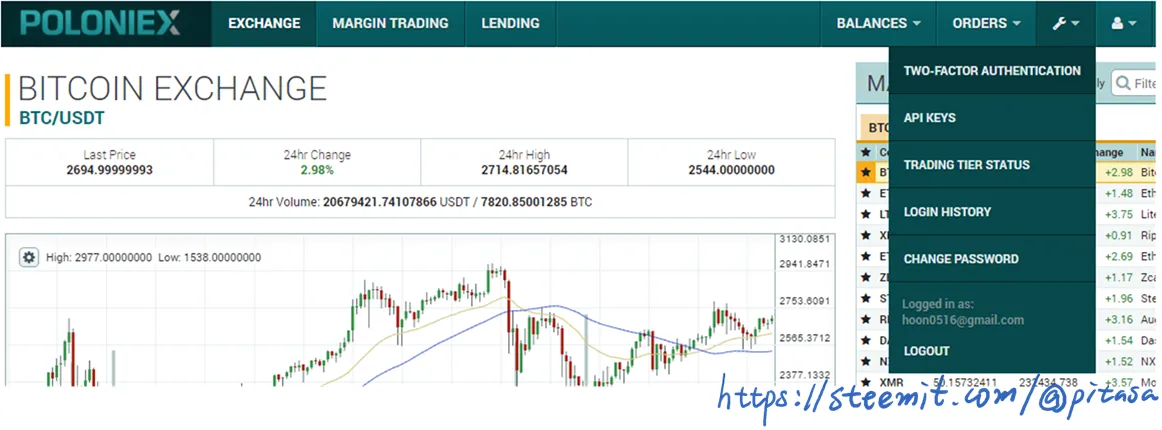
Task: Click the 2565.3712 price axis label
Action: pos(804,337)
